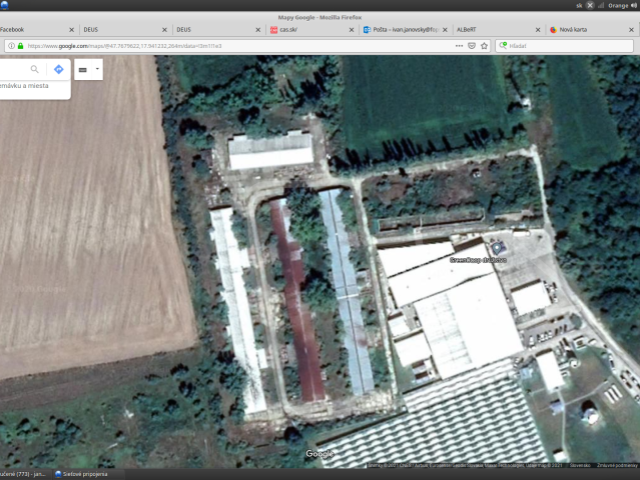Click the snímku a miesta search text
Image resolution: width=640 pixels, height=480 pixels.
24,86
